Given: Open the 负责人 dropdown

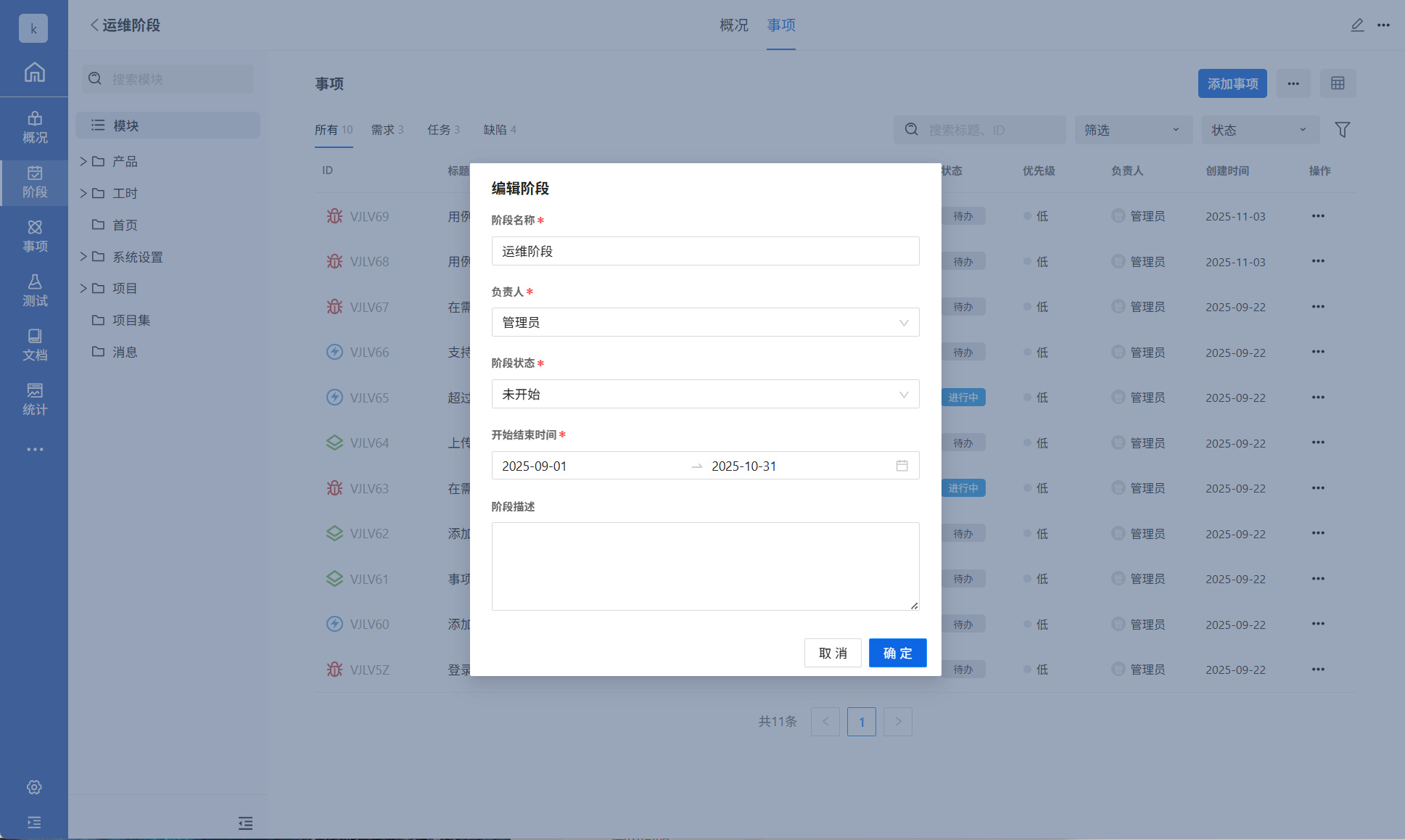Looking at the screenshot, I should (705, 323).
